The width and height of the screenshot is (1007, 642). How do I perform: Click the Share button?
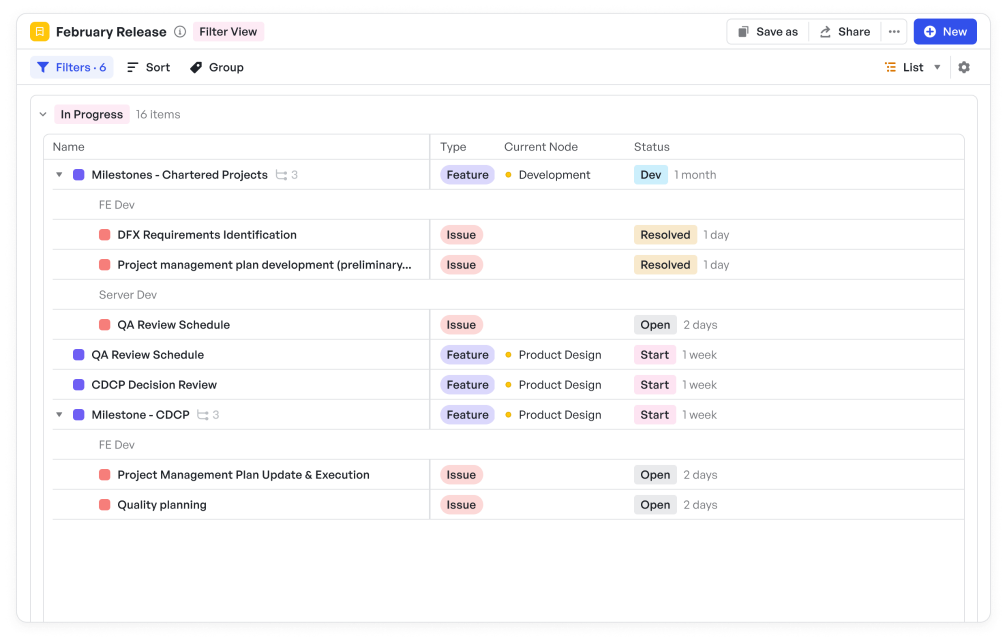pos(845,32)
